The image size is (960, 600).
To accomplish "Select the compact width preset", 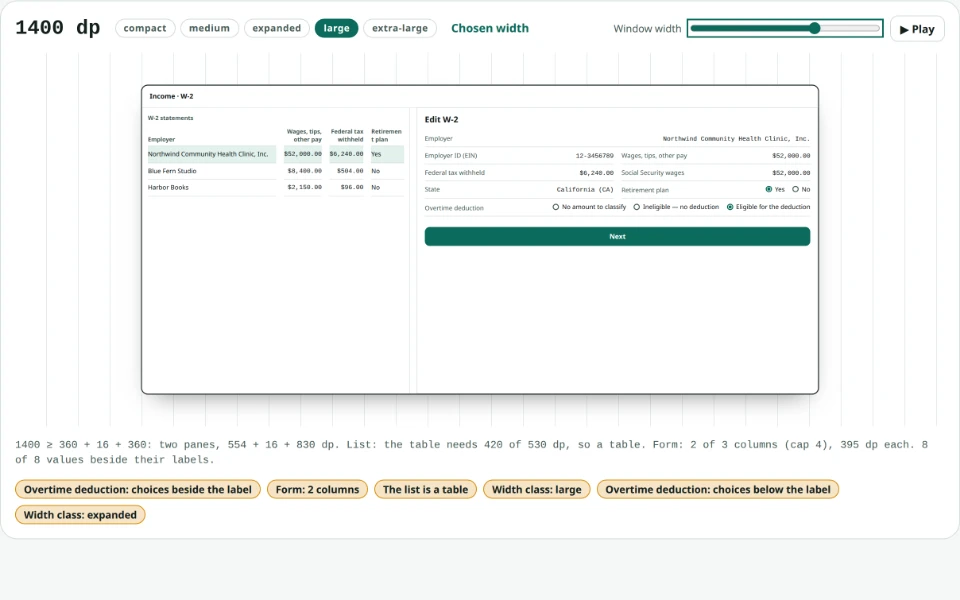I will click(144, 28).
